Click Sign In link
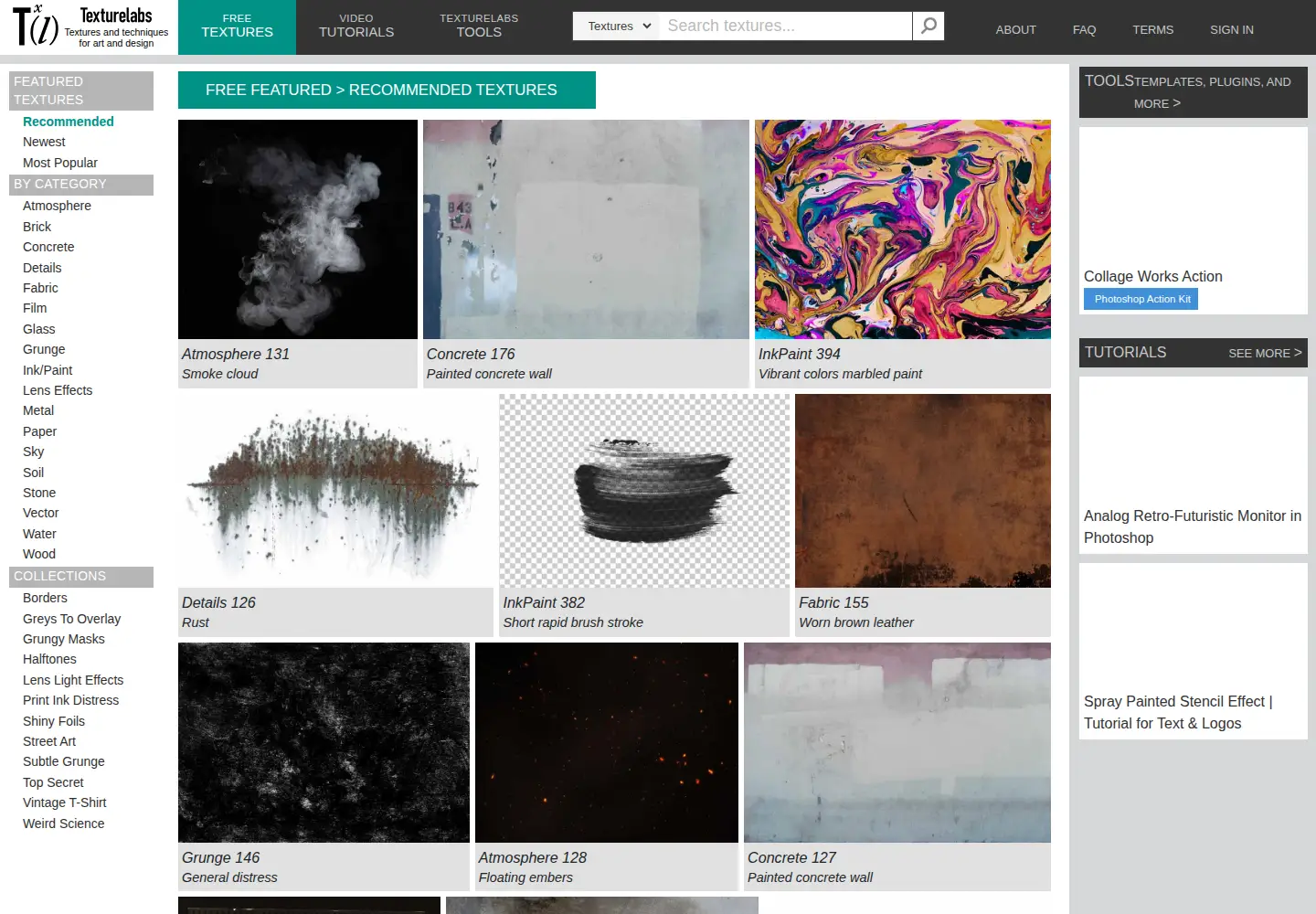The image size is (1316, 914). pos(1232,29)
